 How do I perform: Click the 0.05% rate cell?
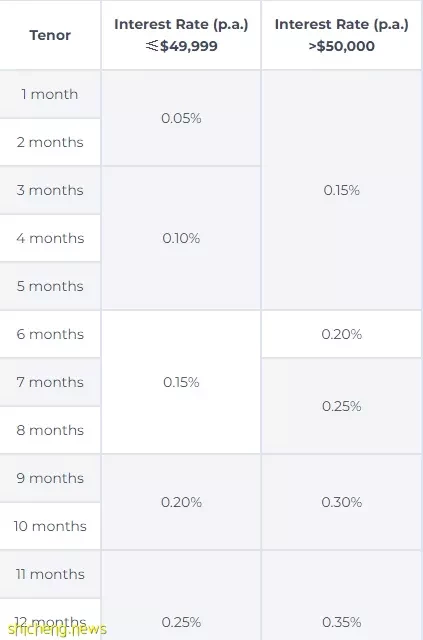click(181, 118)
